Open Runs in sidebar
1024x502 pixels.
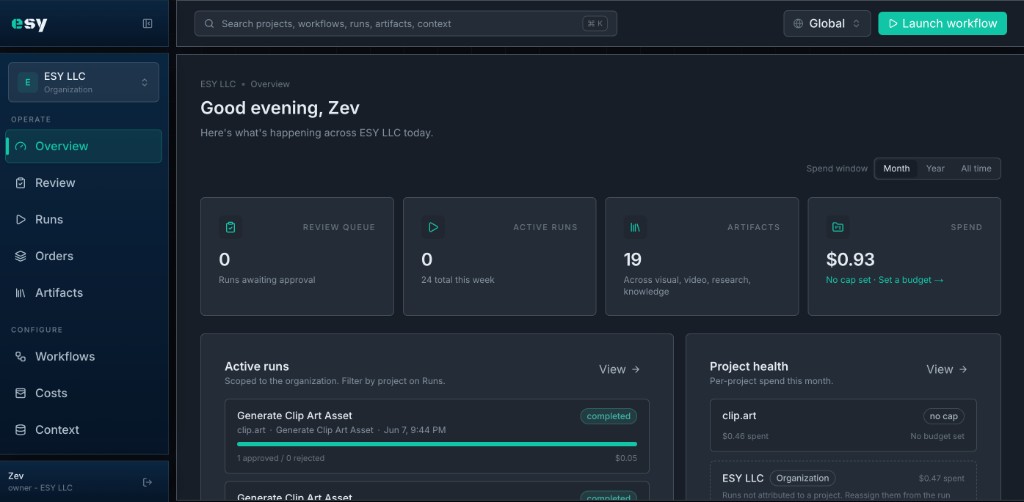[84, 219]
